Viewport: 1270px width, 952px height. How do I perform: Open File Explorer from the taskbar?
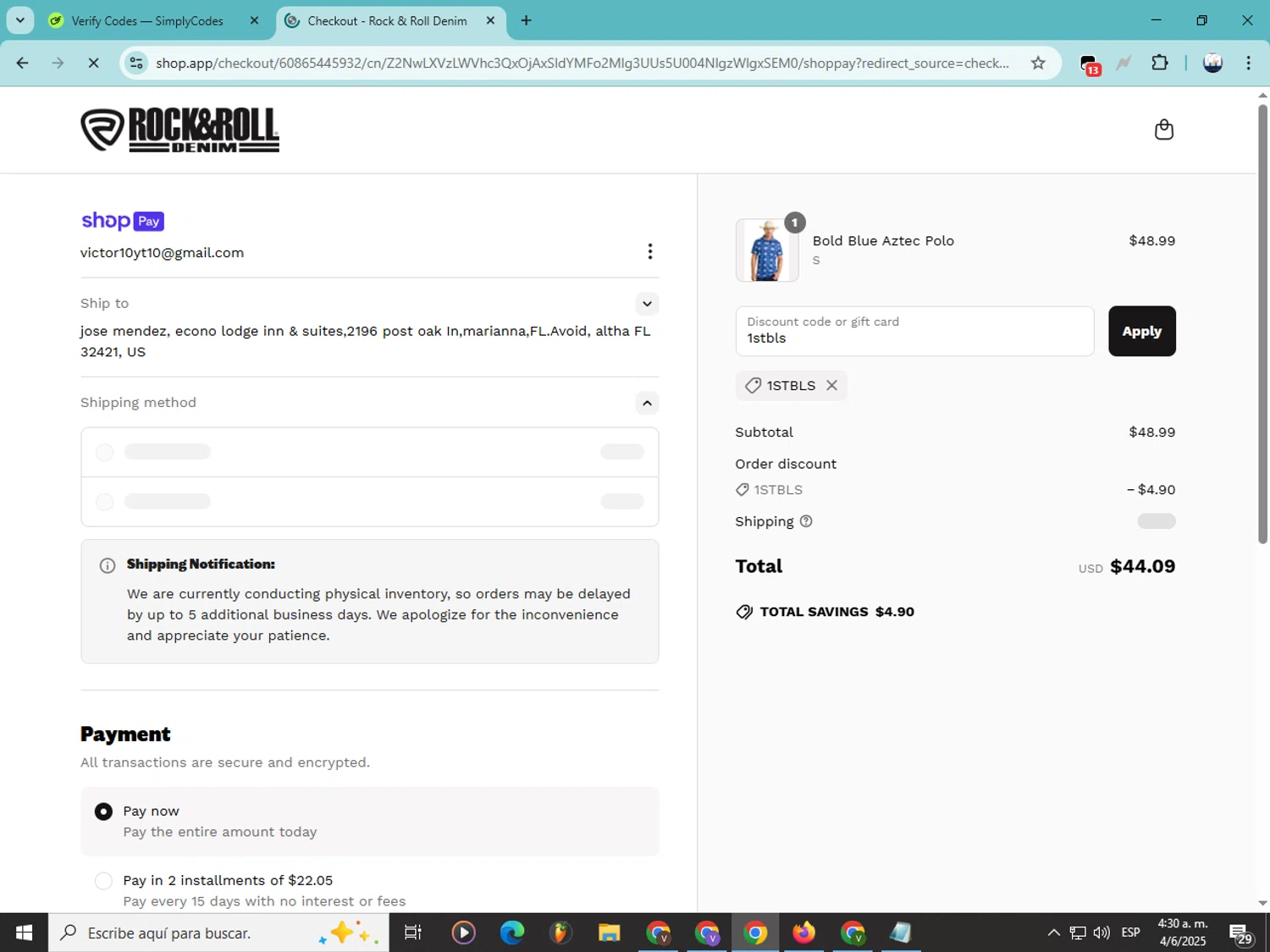609,933
